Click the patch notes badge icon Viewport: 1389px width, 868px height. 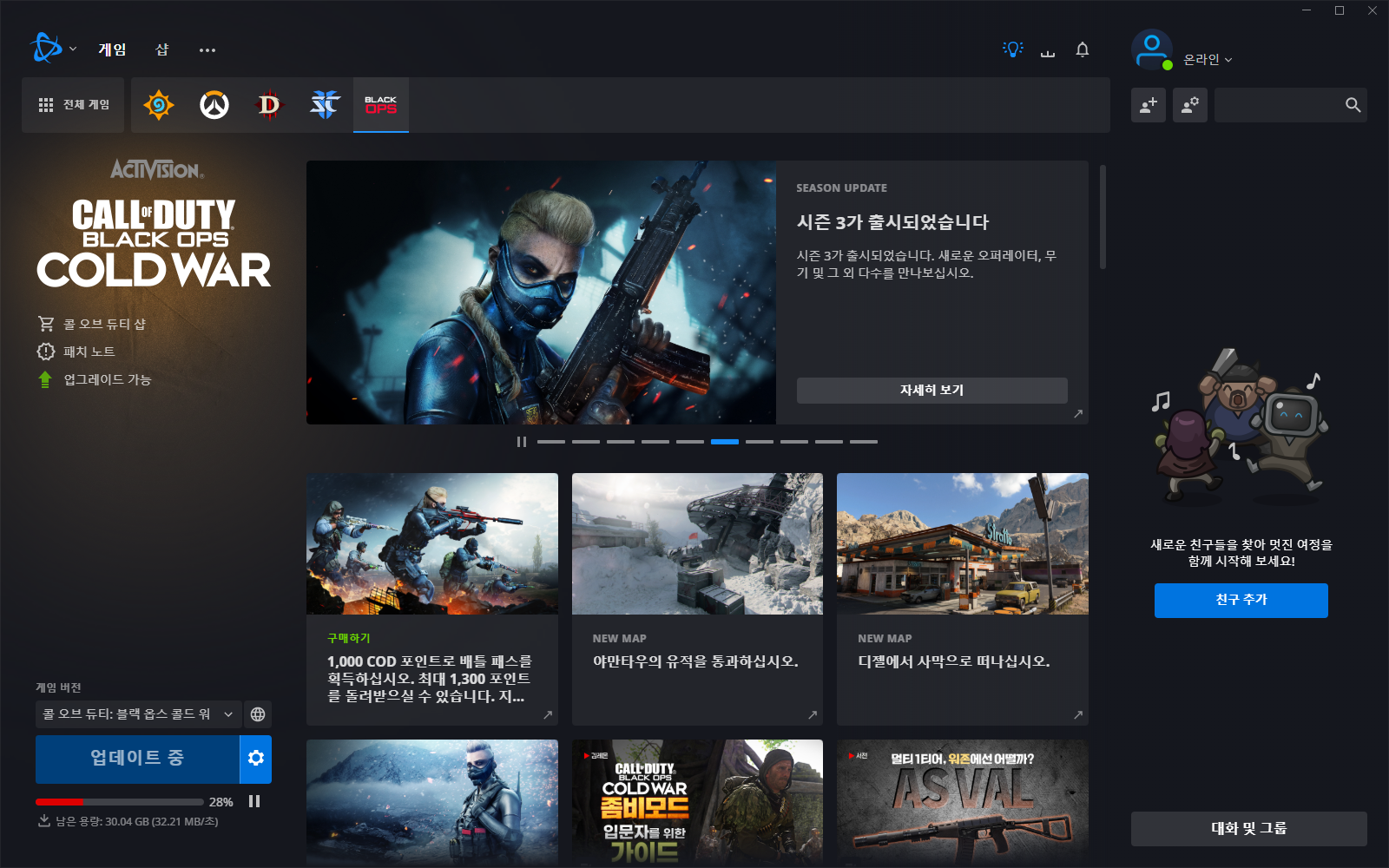point(46,352)
